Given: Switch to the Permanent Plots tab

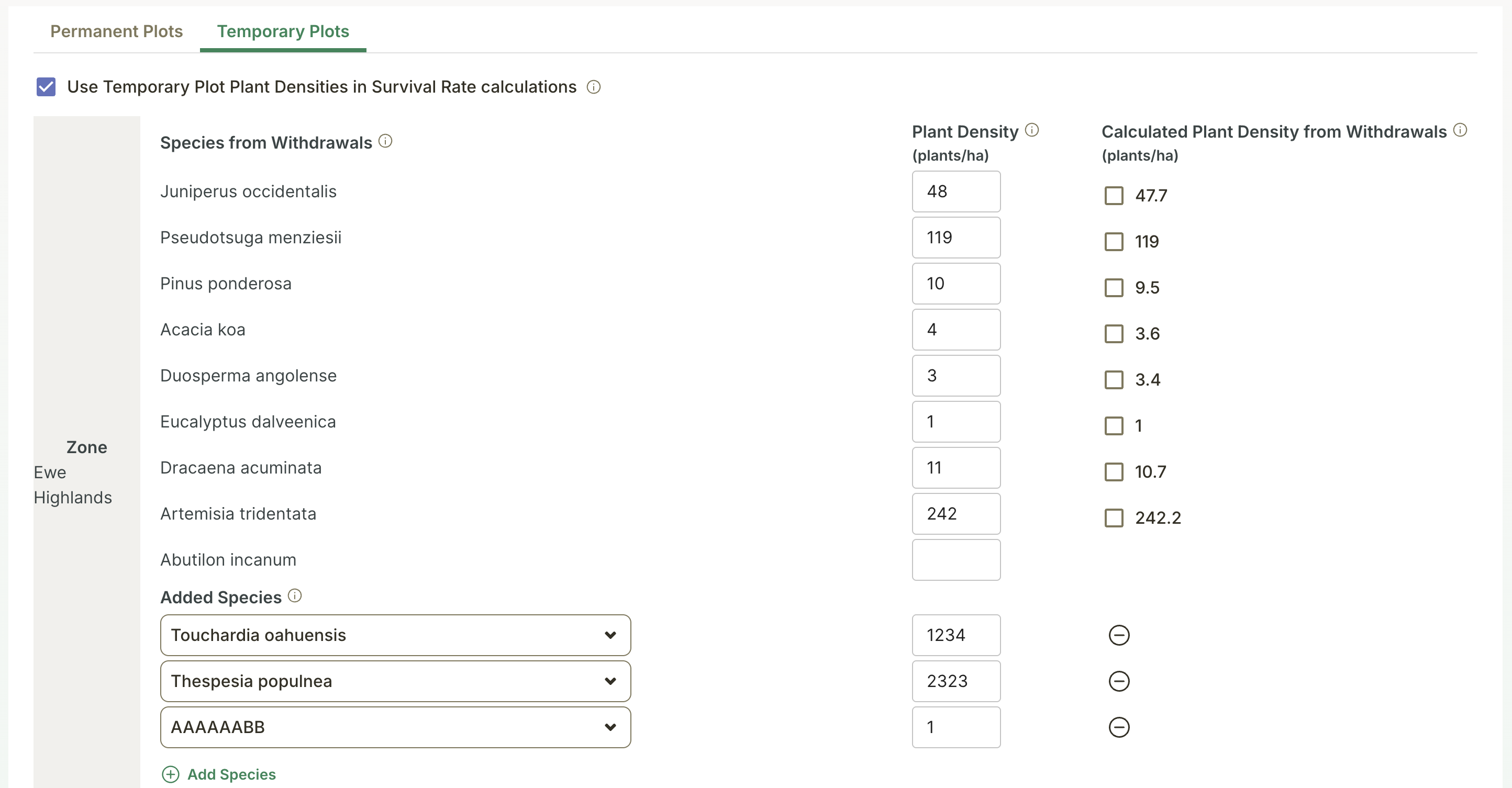Looking at the screenshot, I should tap(116, 31).
